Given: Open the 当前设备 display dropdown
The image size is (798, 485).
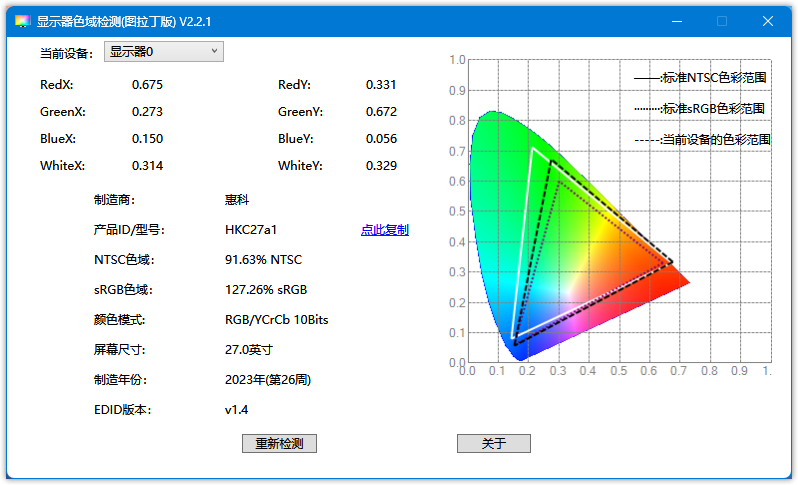Looking at the screenshot, I should pyautogui.click(x=164, y=52).
